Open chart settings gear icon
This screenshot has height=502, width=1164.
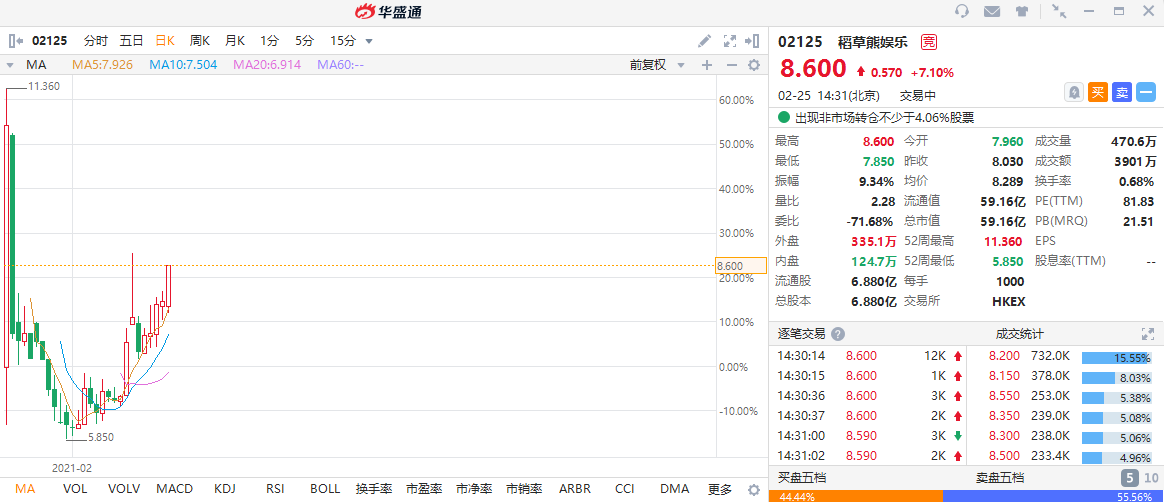click(755, 65)
